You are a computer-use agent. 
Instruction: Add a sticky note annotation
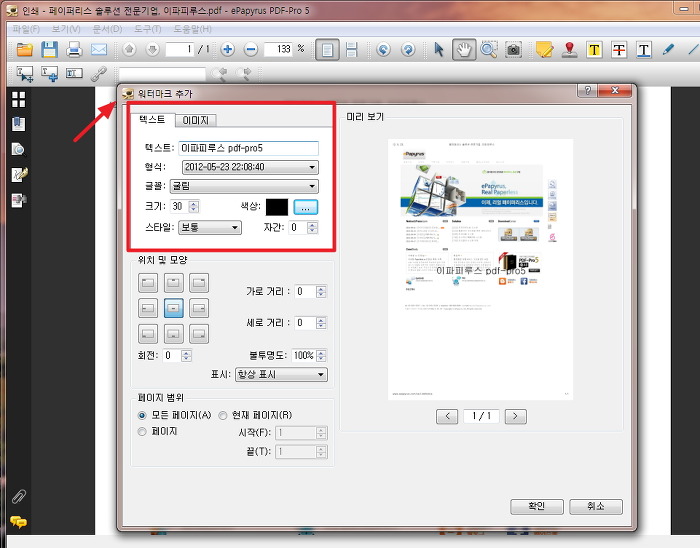(544, 50)
